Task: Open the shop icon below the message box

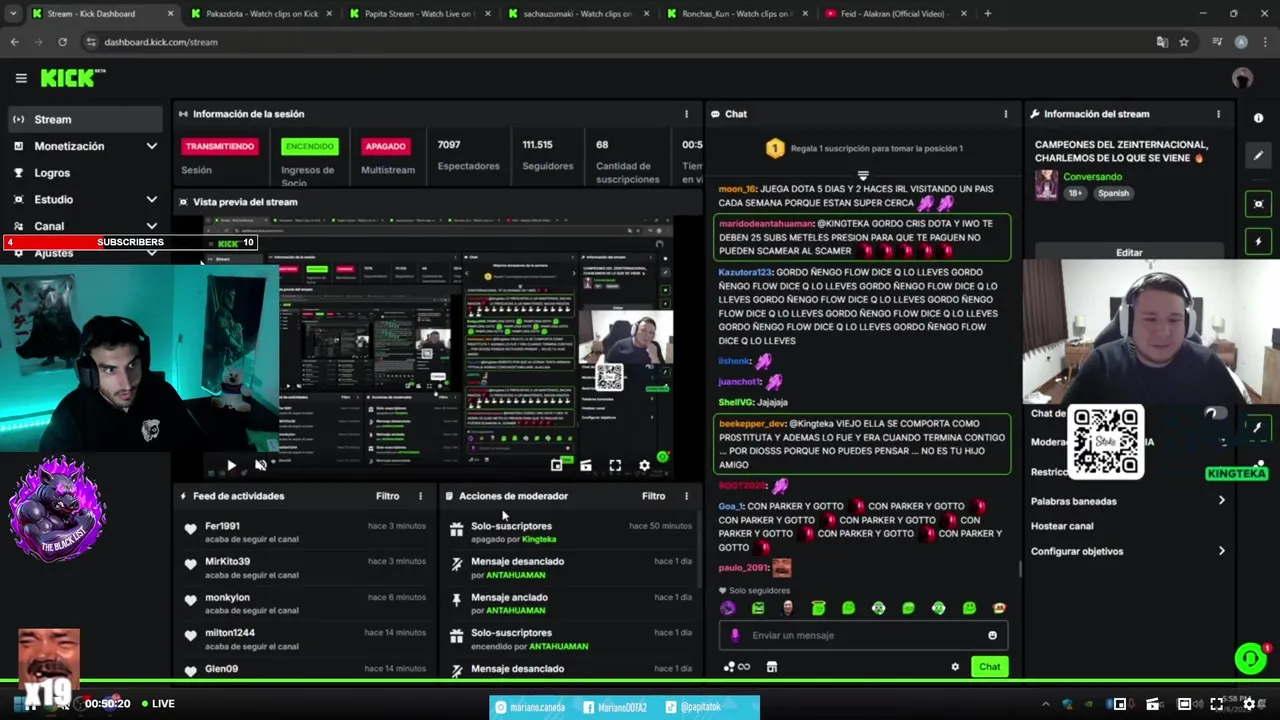Action: click(x=772, y=667)
